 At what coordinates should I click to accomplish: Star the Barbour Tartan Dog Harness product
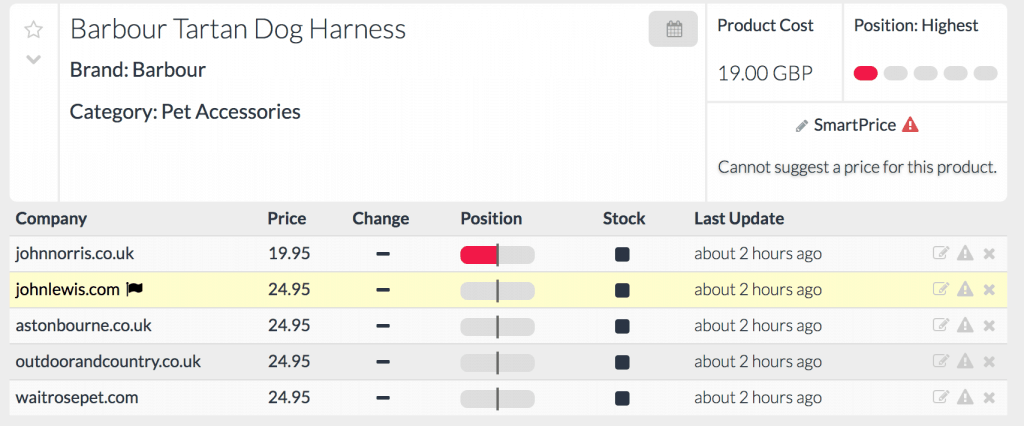33,30
